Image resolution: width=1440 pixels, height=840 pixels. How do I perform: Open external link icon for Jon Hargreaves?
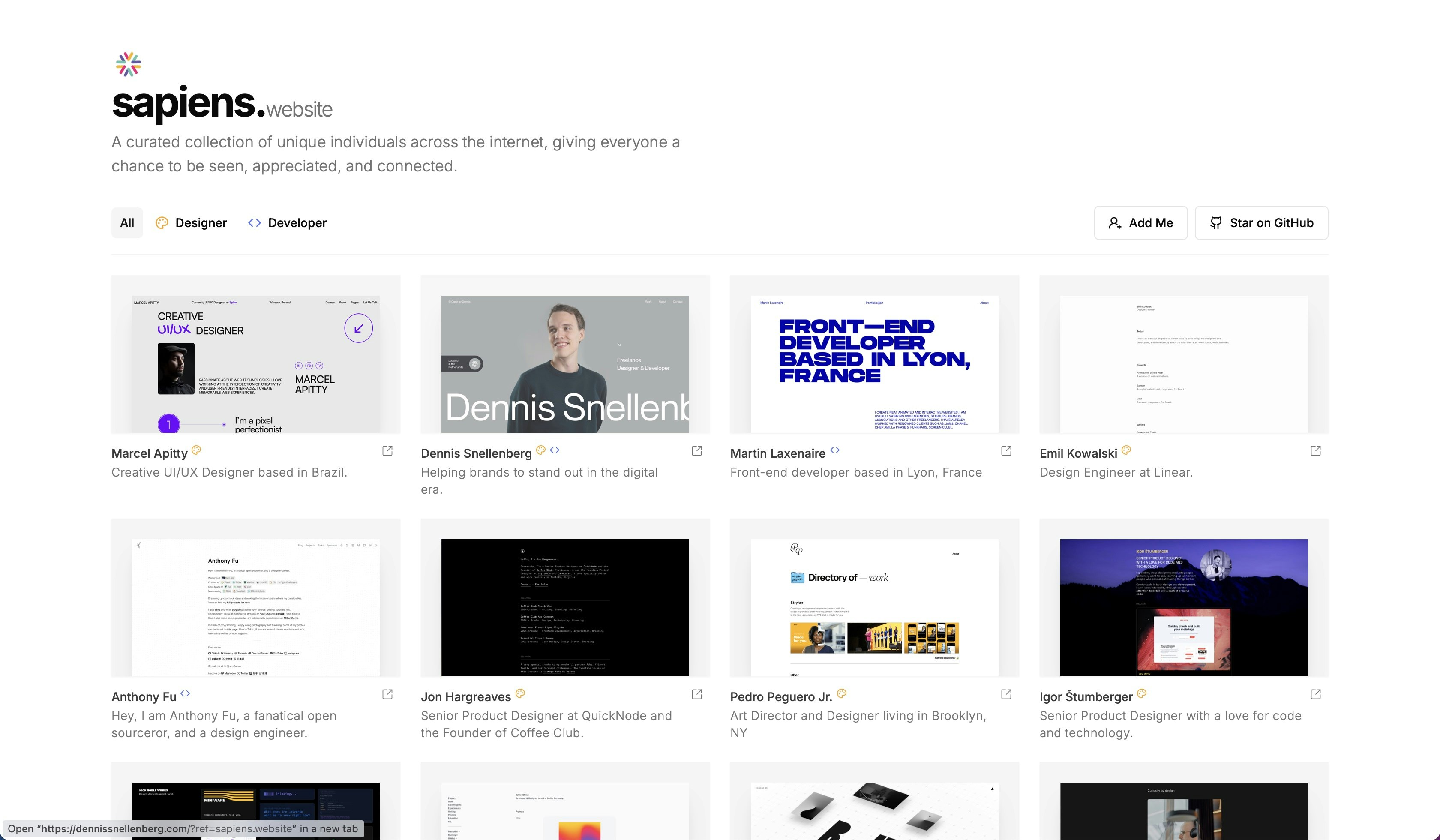pos(696,694)
